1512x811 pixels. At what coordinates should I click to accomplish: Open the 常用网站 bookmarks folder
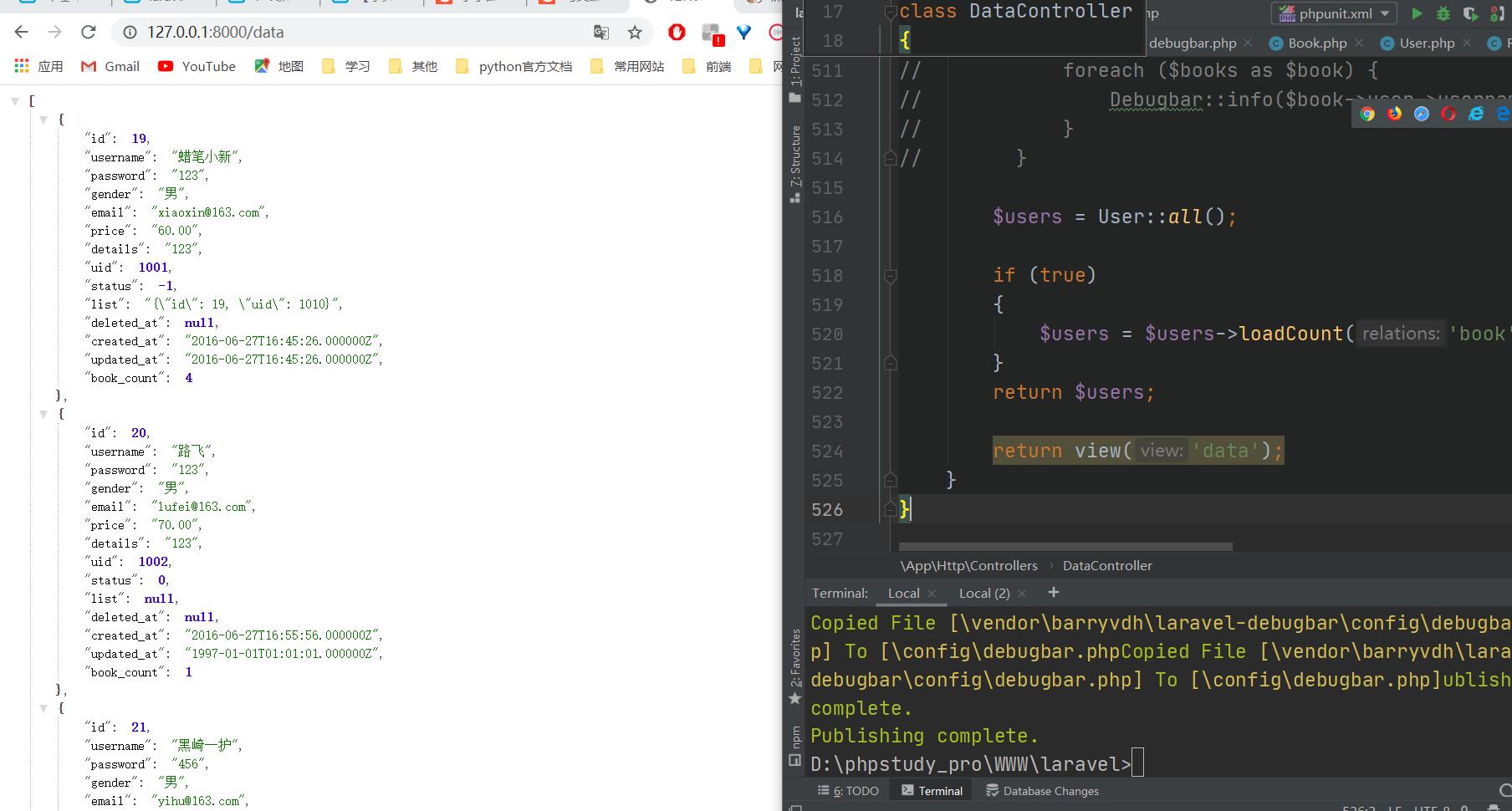(627, 66)
